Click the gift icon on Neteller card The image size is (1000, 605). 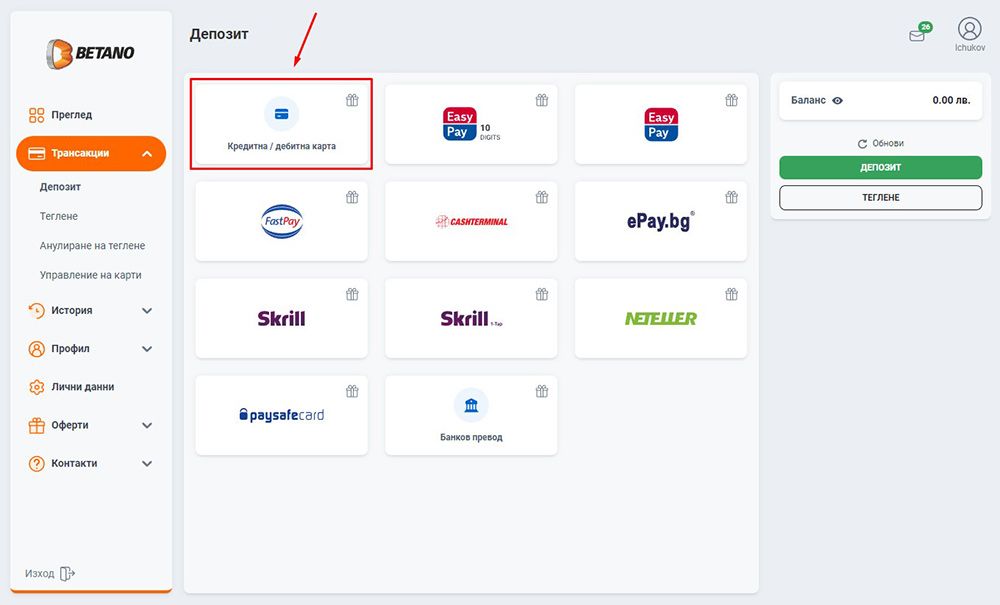pyautogui.click(x=732, y=294)
